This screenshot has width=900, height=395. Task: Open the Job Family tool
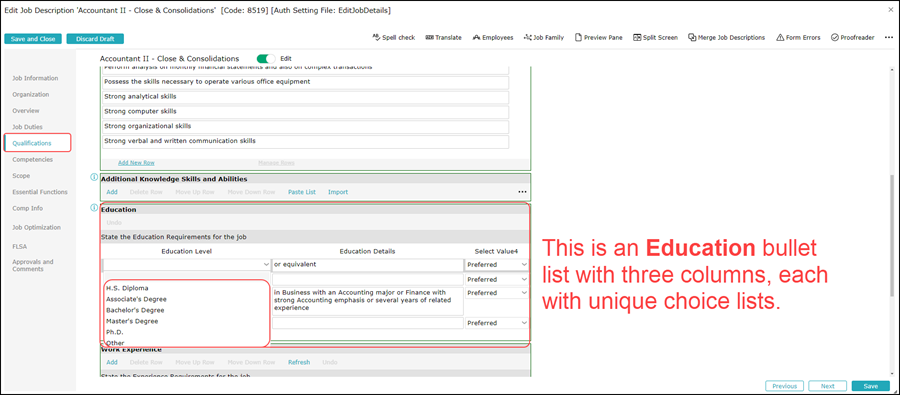coord(544,37)
